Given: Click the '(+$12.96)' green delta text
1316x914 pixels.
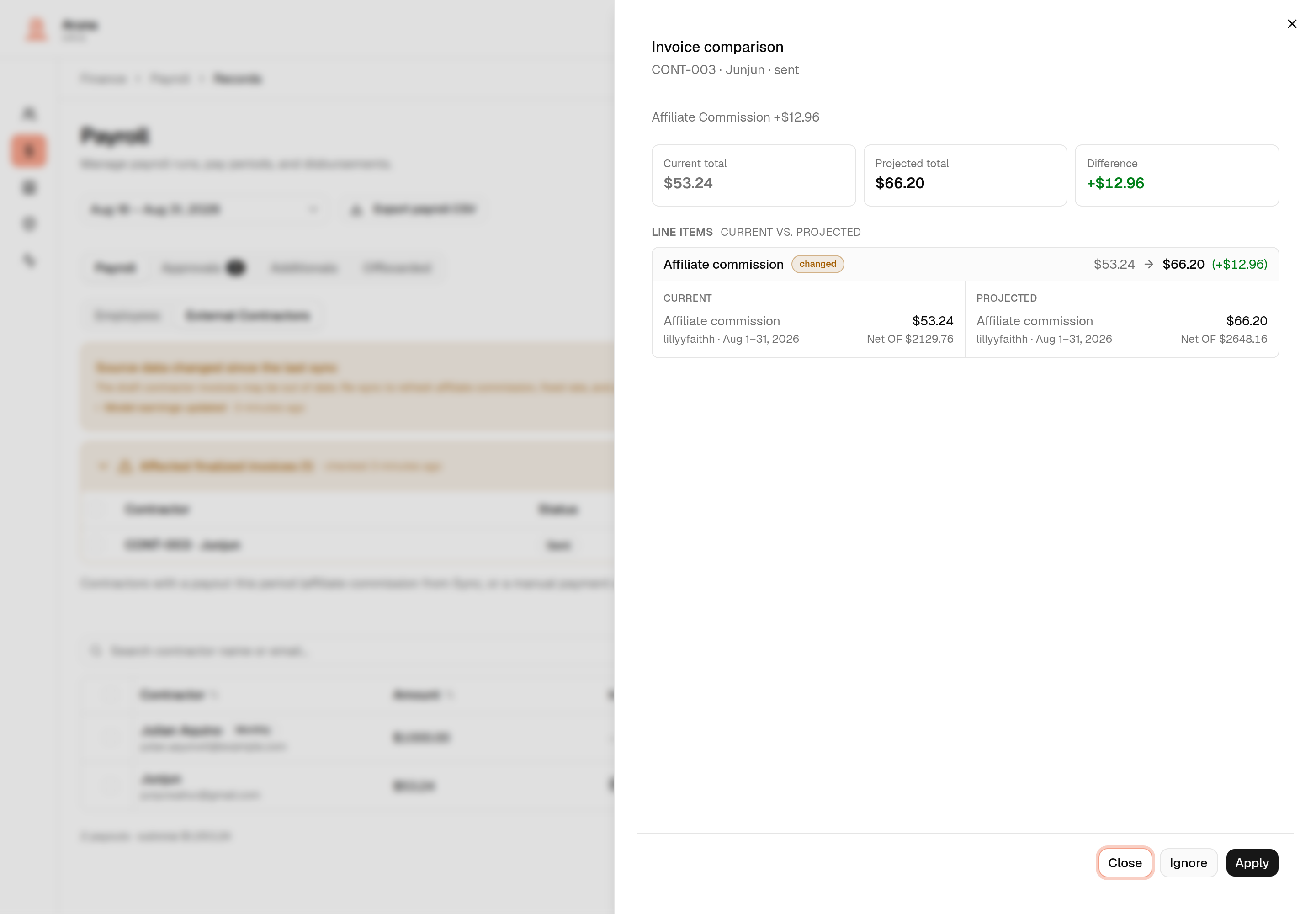Looking at the screenshot, I should click(x=1239, y=264).
